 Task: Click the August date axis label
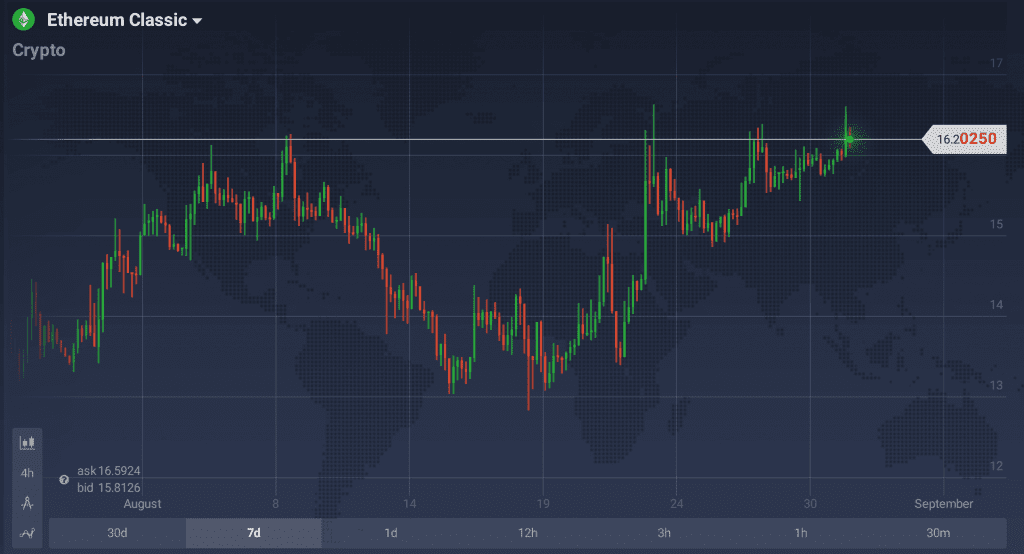(x=142, y=504)
